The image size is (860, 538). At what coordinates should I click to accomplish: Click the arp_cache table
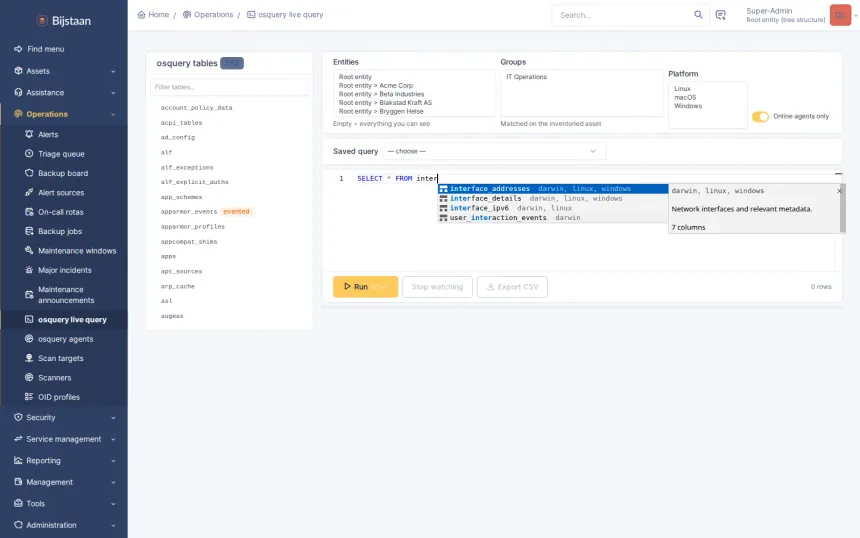tap(178, 286)
